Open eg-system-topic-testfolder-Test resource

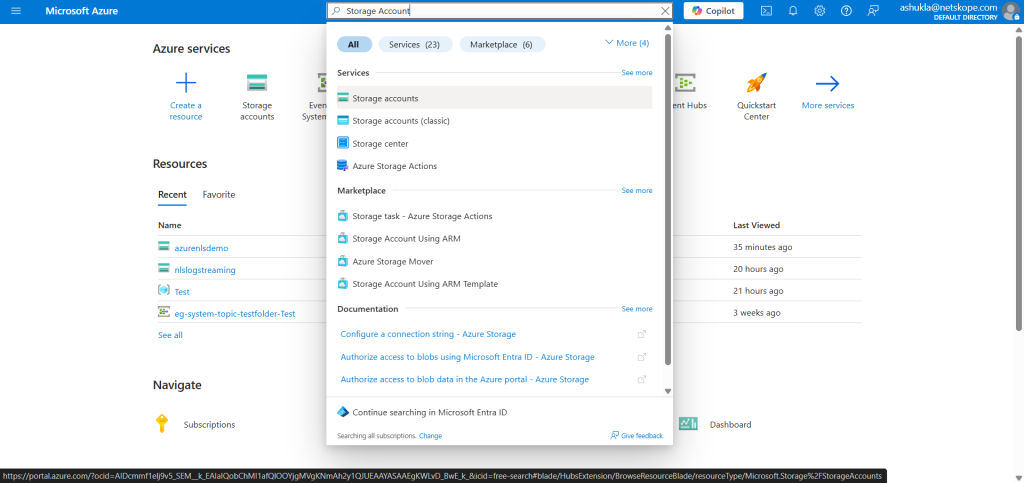click(234, 314)
